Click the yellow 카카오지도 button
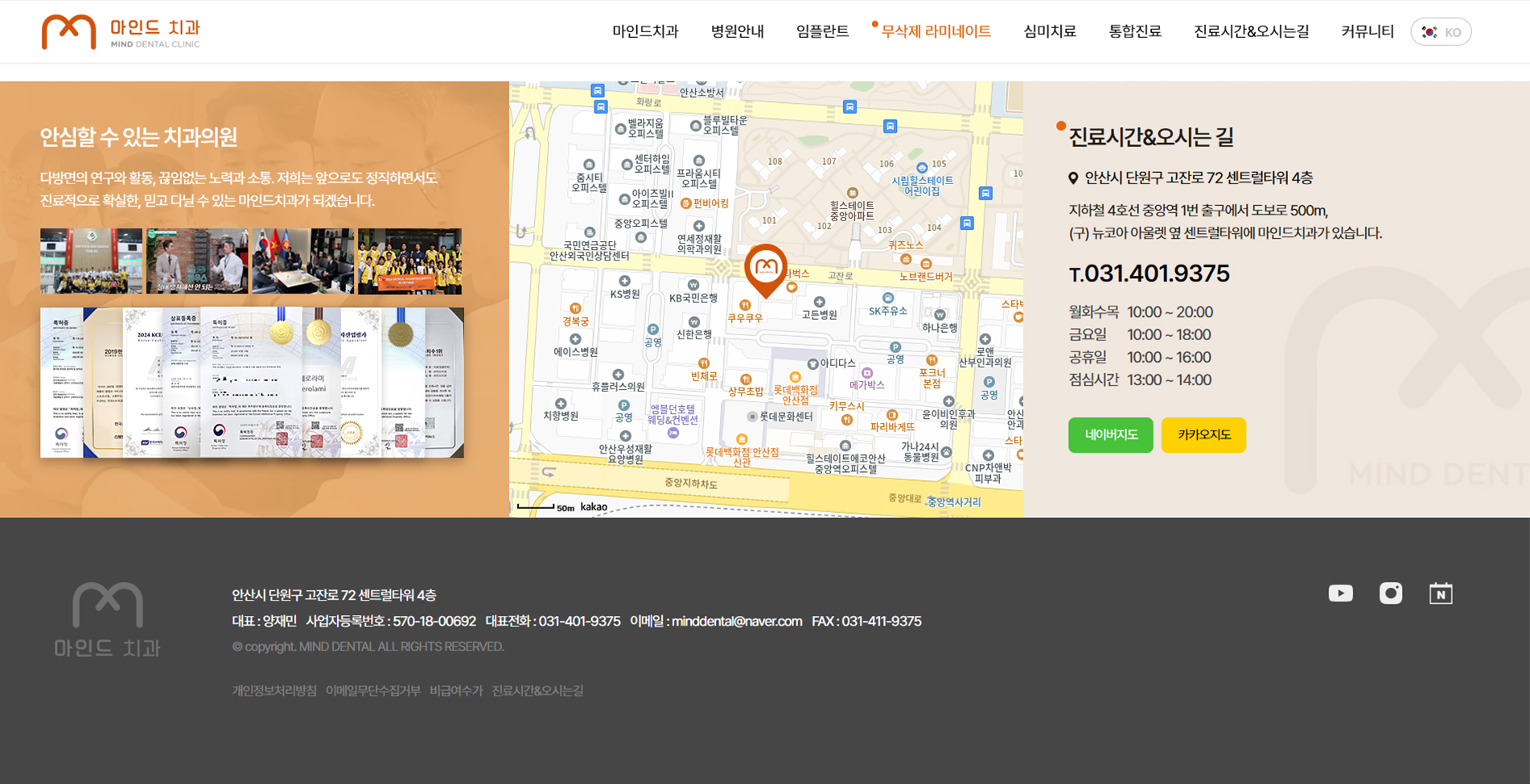The image size is (1530, 784). [1203, 435]
